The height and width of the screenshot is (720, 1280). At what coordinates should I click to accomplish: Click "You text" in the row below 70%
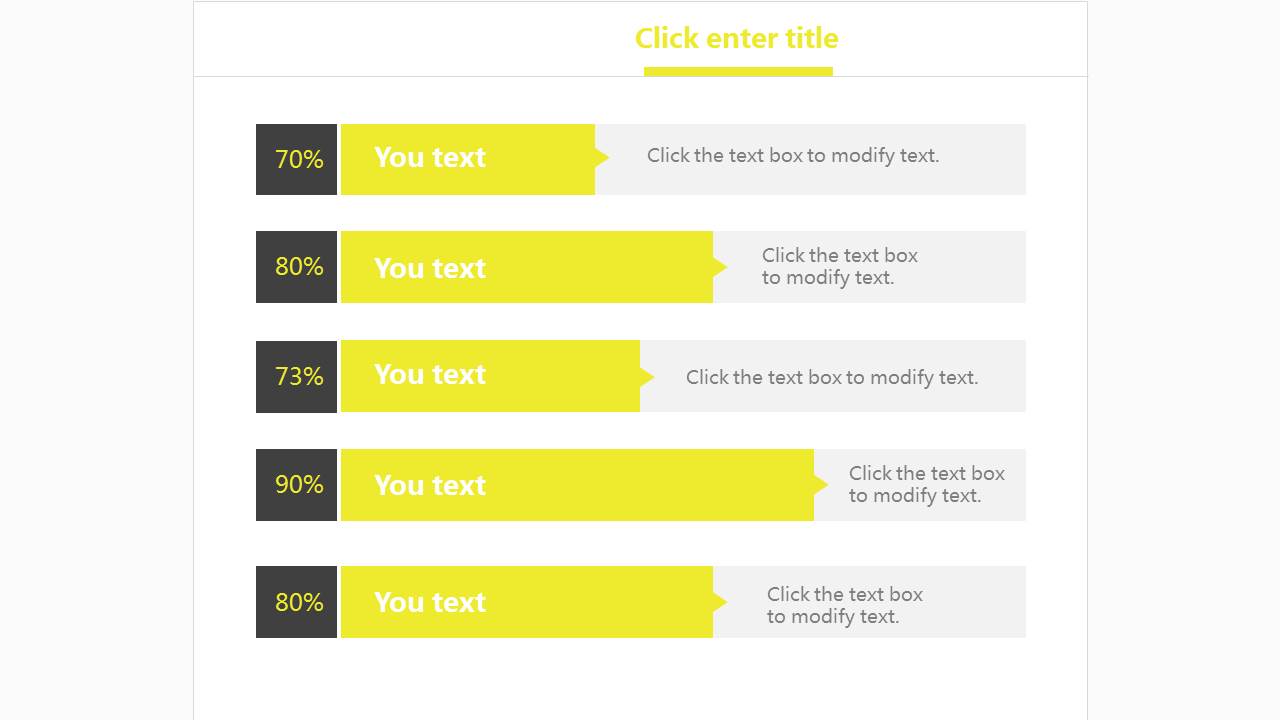point(430,268)
